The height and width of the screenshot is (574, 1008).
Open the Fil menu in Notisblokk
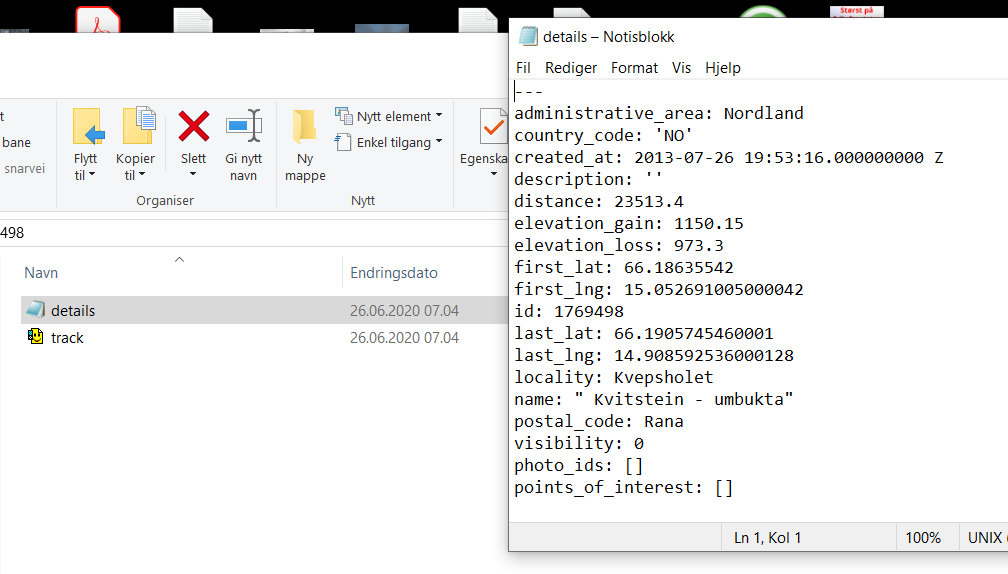(523, 68)
